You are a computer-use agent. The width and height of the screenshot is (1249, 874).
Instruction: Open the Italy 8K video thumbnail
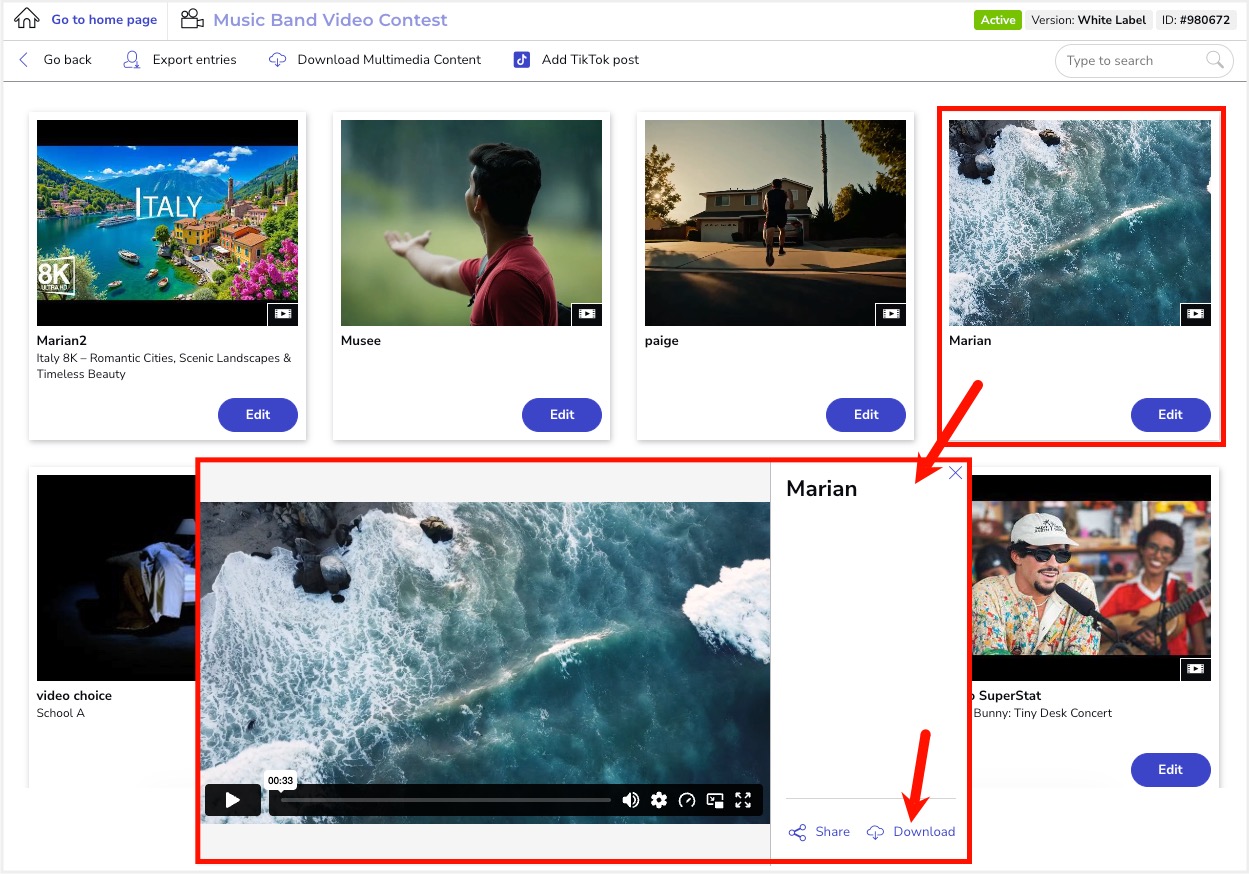[167, 222]
